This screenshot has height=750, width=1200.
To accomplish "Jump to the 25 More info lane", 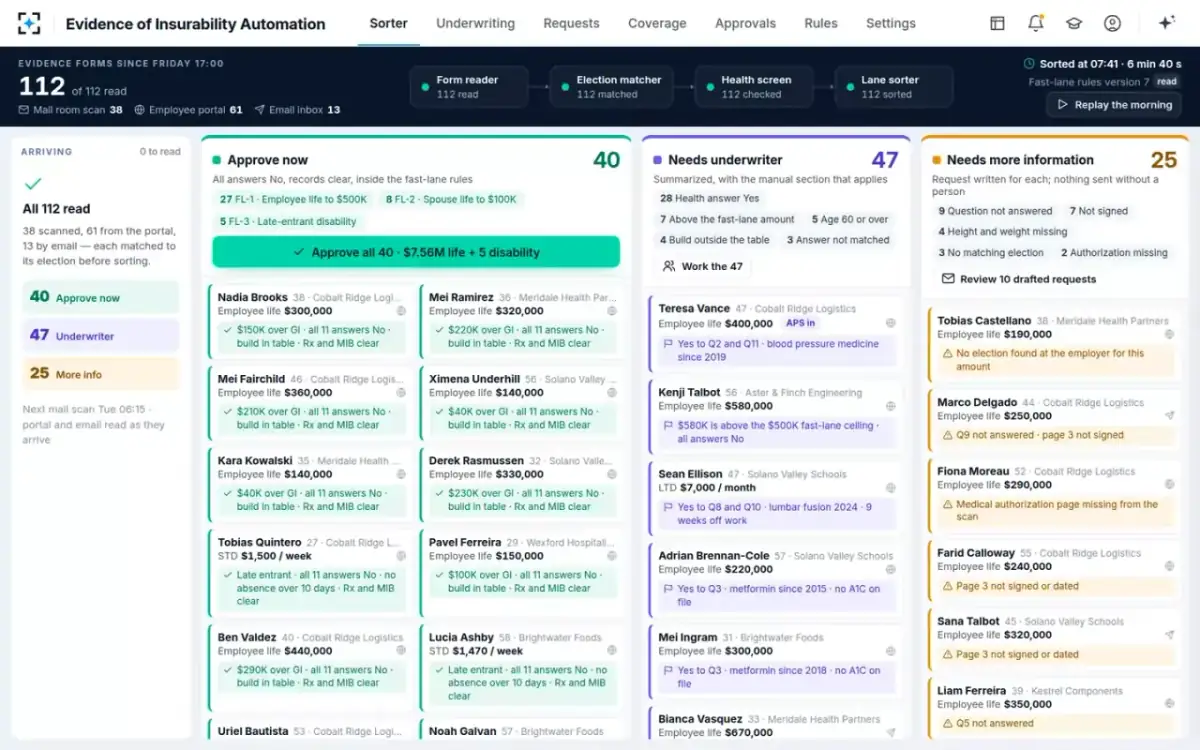I will pyautogui.click(x=101, y=374).
